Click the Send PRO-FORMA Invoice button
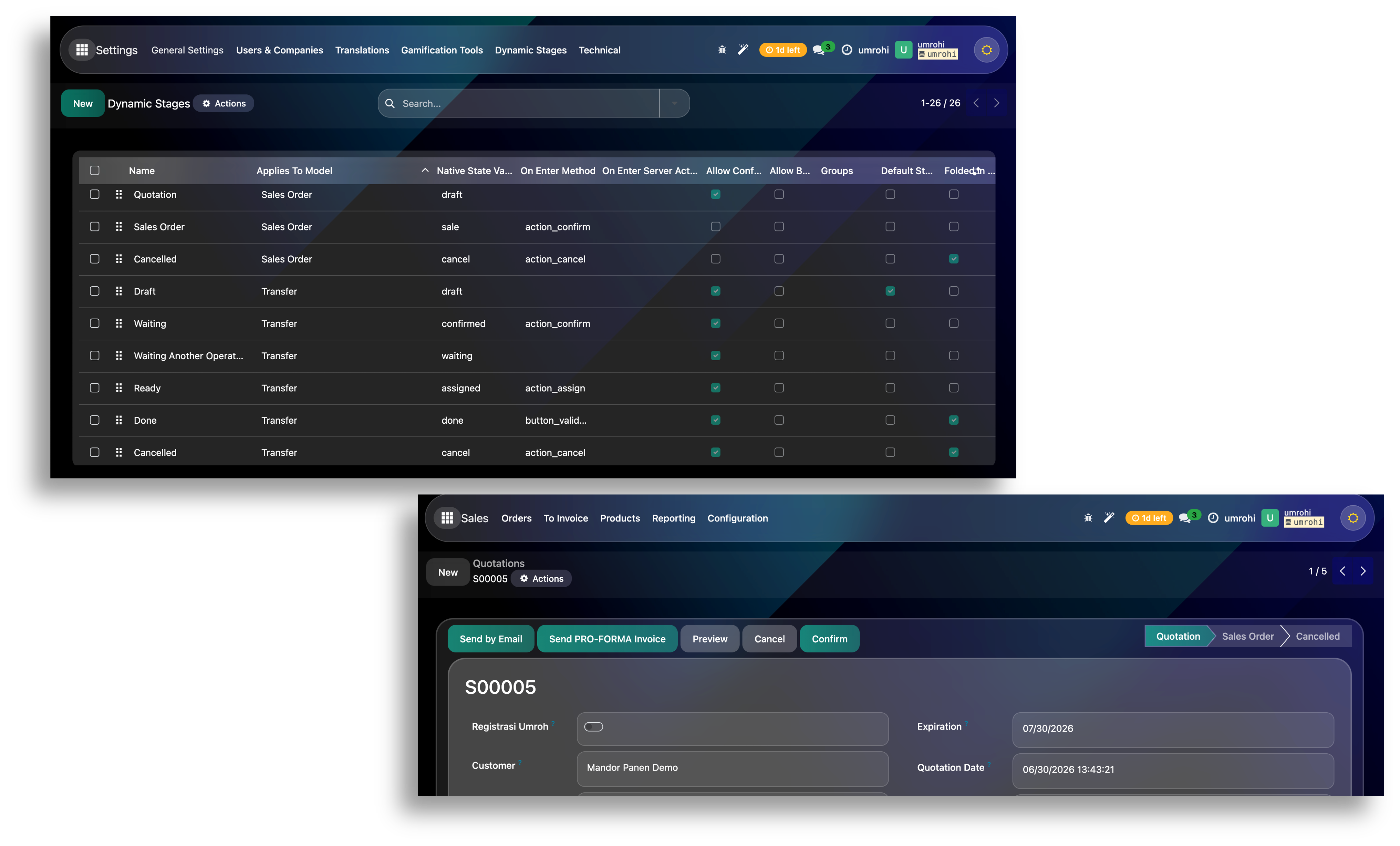1400x846 pixels. click(608, 639)
